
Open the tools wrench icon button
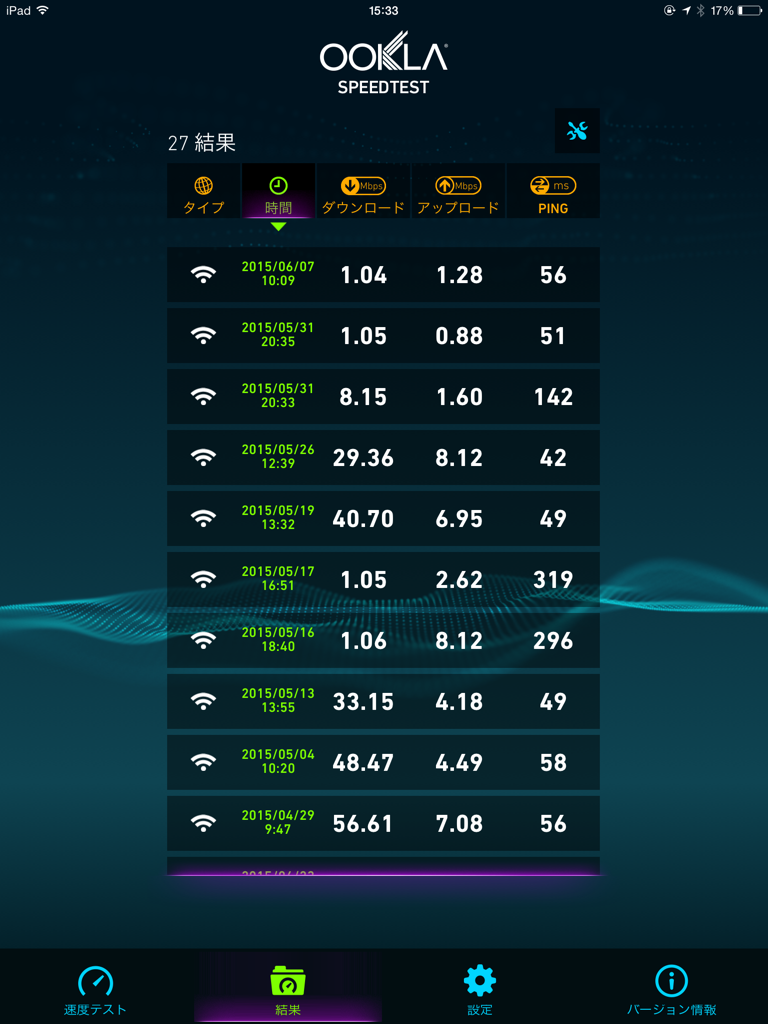pos(577,131)
